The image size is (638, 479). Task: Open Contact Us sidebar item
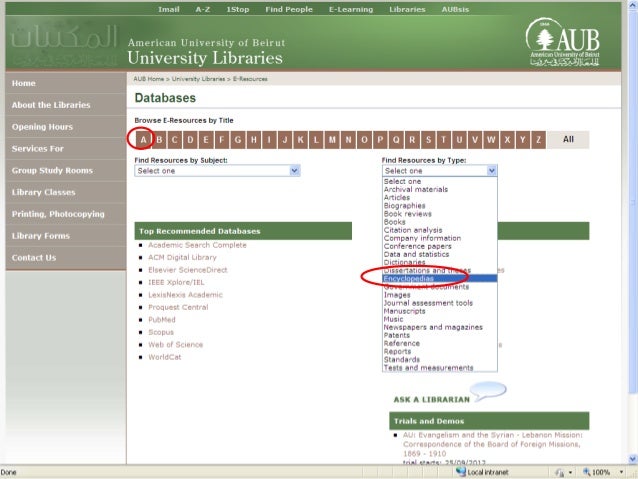(66, 258)
